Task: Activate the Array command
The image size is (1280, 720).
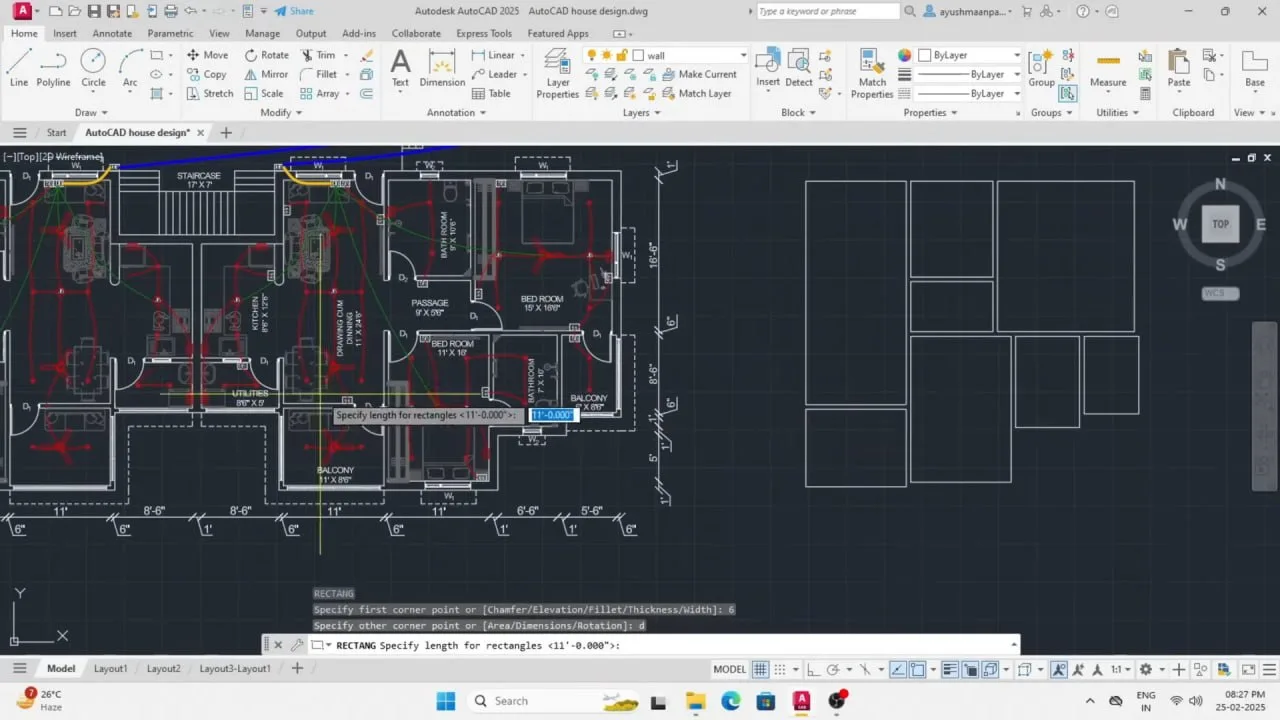Action: click(320, 93)
